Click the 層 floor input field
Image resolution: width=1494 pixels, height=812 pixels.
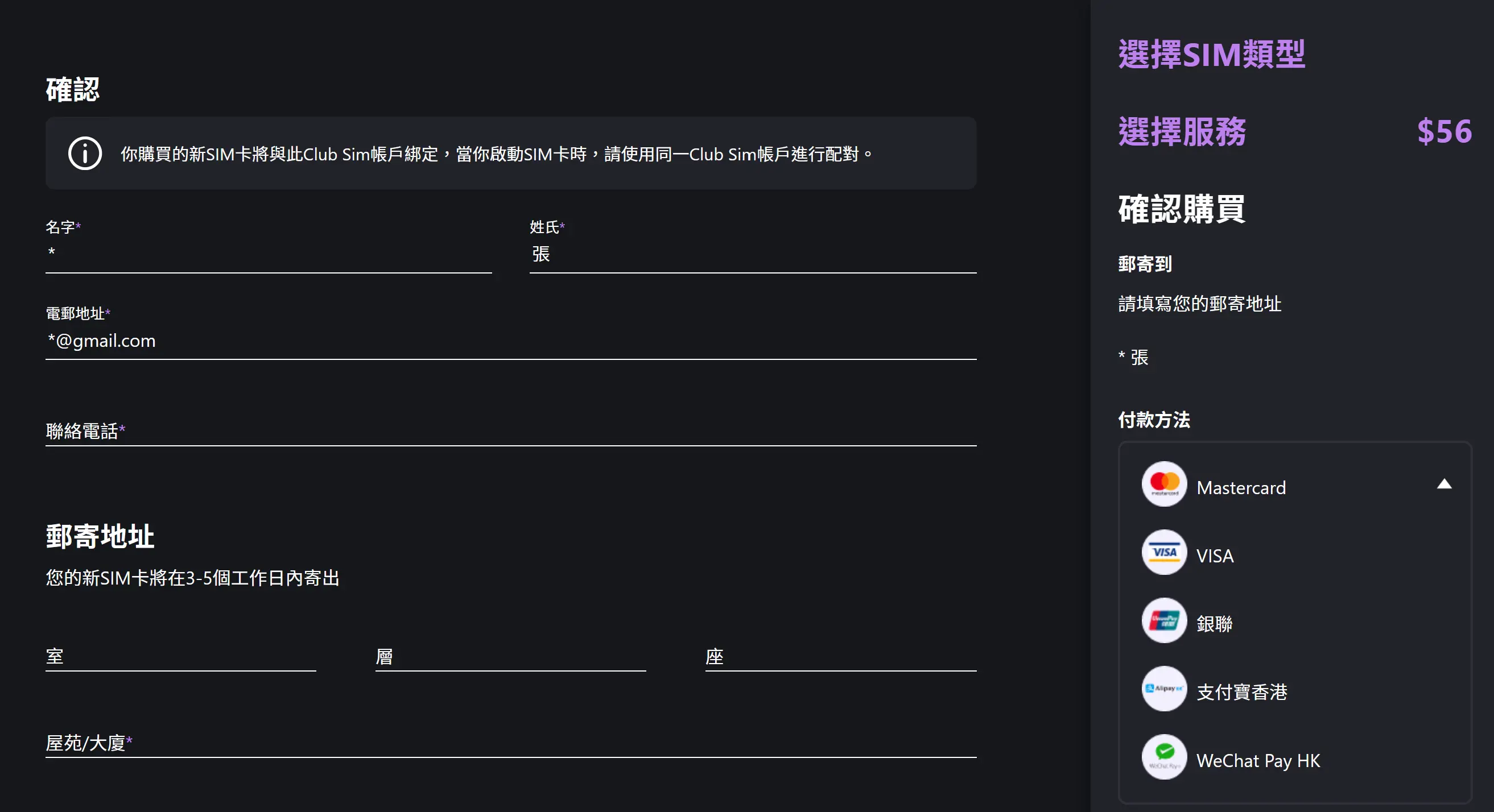click(509, 658)
